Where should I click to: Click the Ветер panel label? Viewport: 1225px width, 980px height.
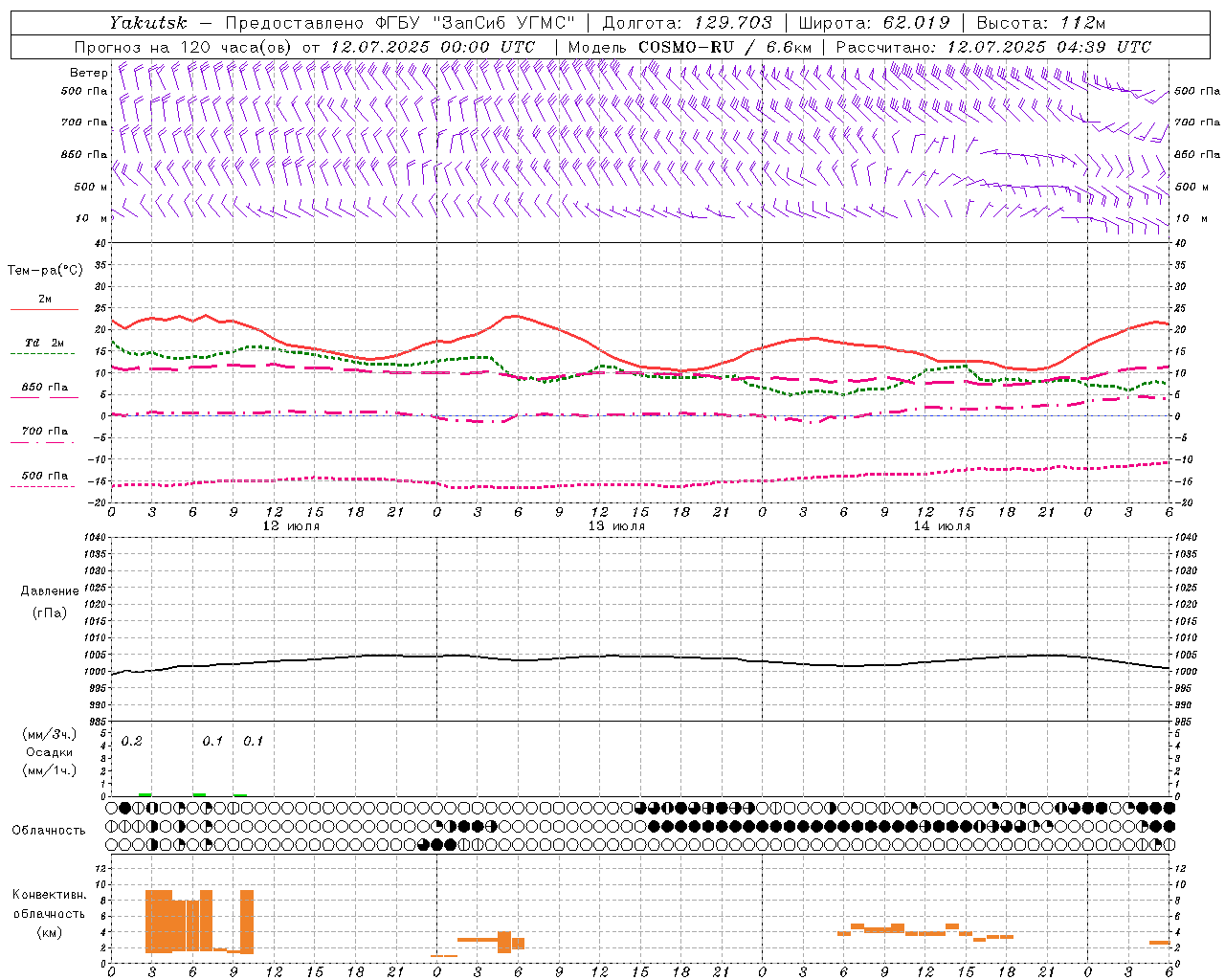(x=88, y=73)
